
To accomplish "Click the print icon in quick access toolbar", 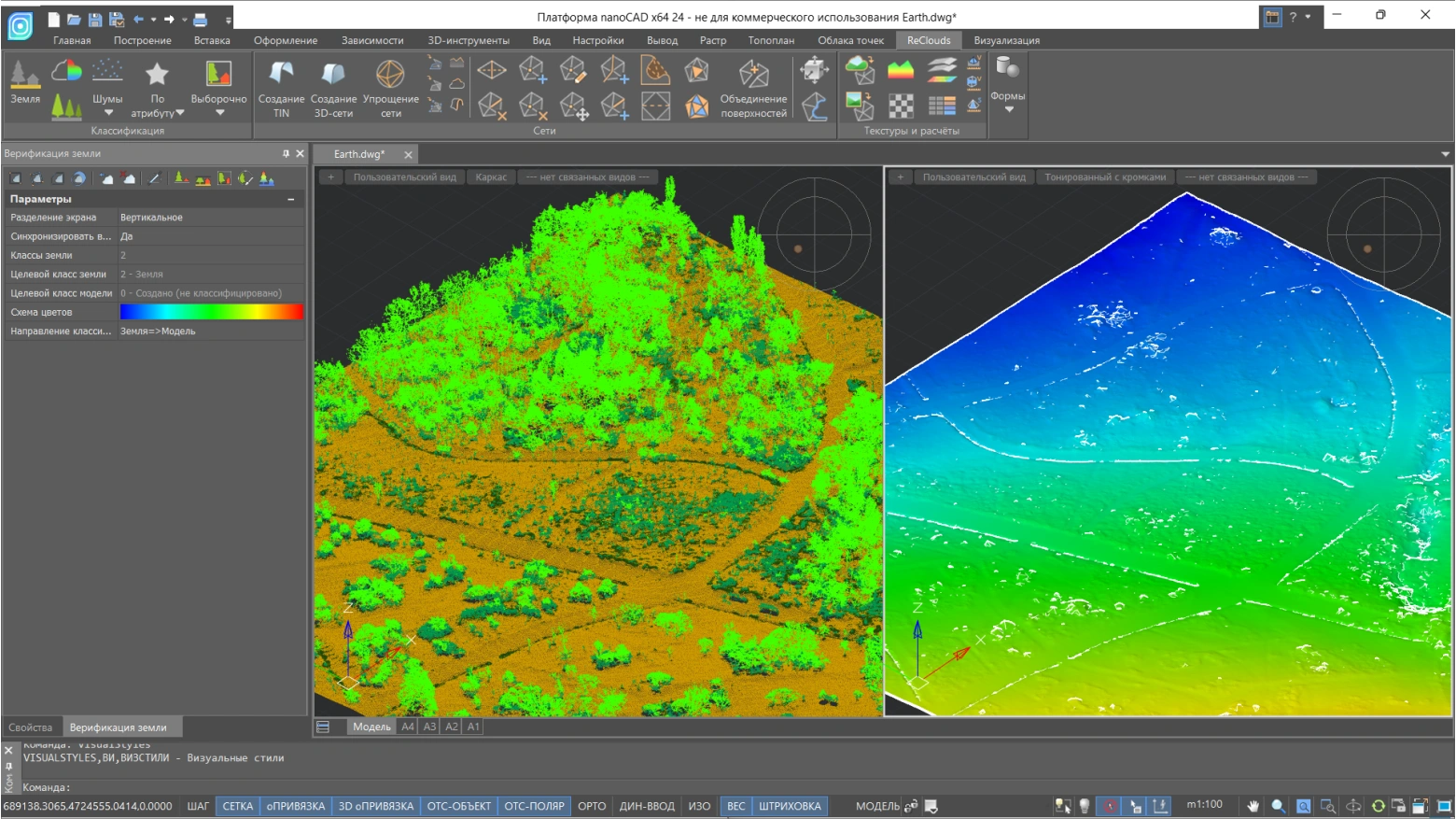I will coord(200,19).
